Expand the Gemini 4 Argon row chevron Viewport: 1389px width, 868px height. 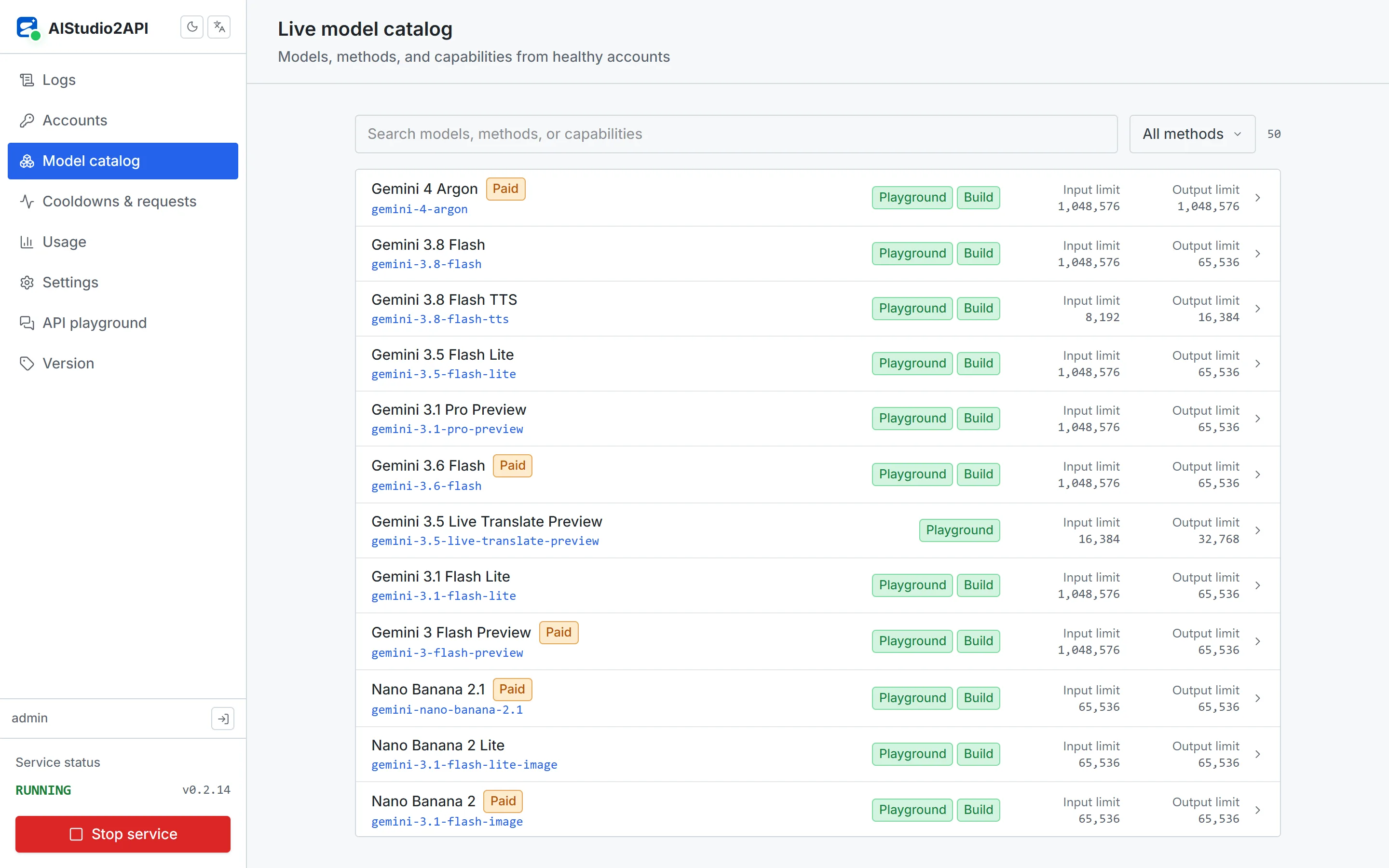coord(1257,198)
